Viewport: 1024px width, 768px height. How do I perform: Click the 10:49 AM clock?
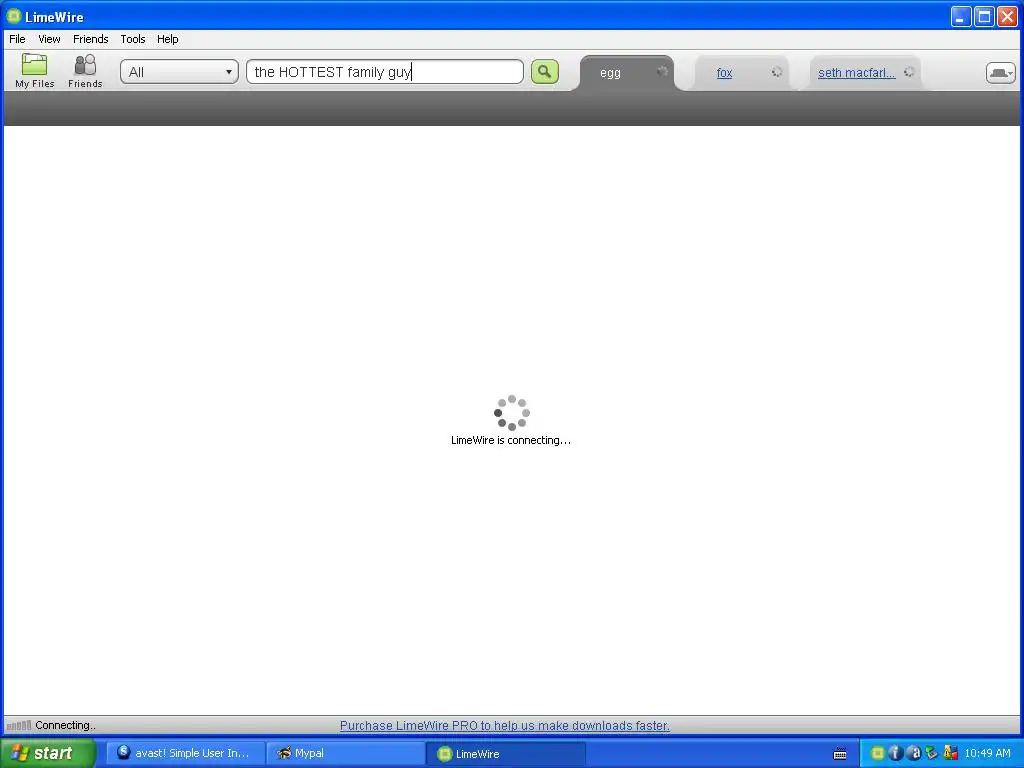(987, 754)
